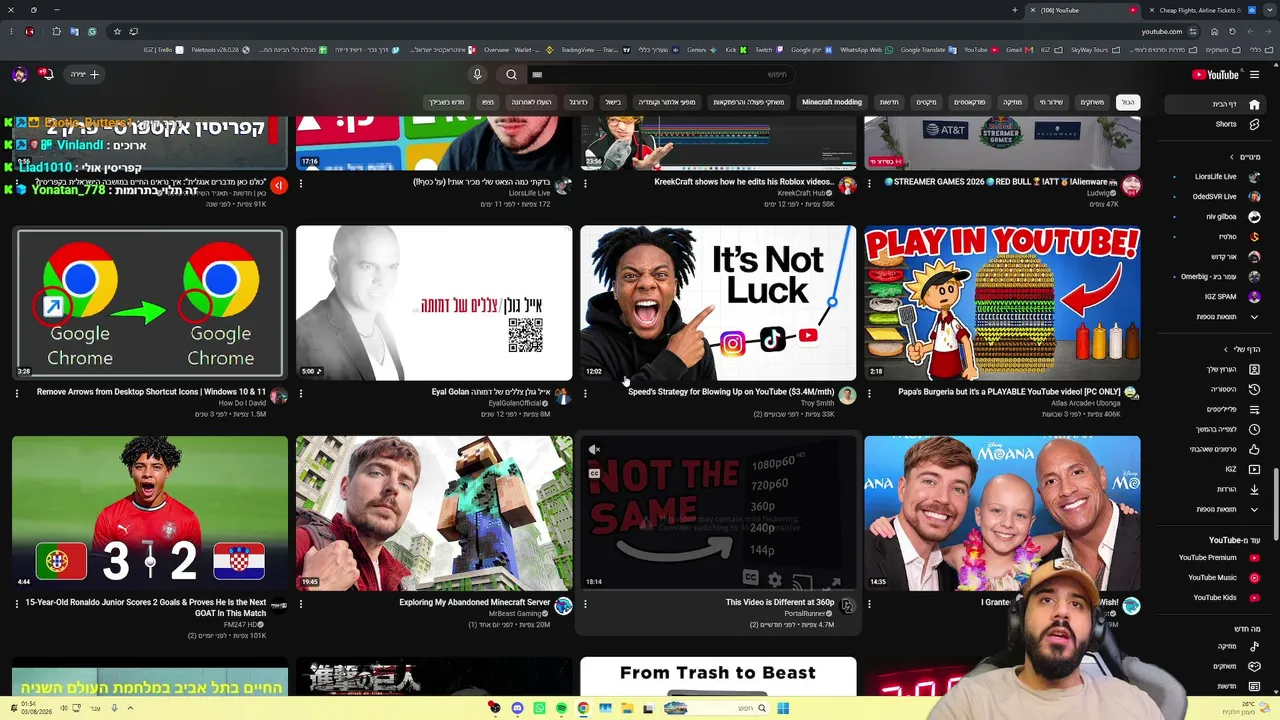Open YouTube Kids from the sidebar
Viewport: 1280px width, 720px height.
1217,597
